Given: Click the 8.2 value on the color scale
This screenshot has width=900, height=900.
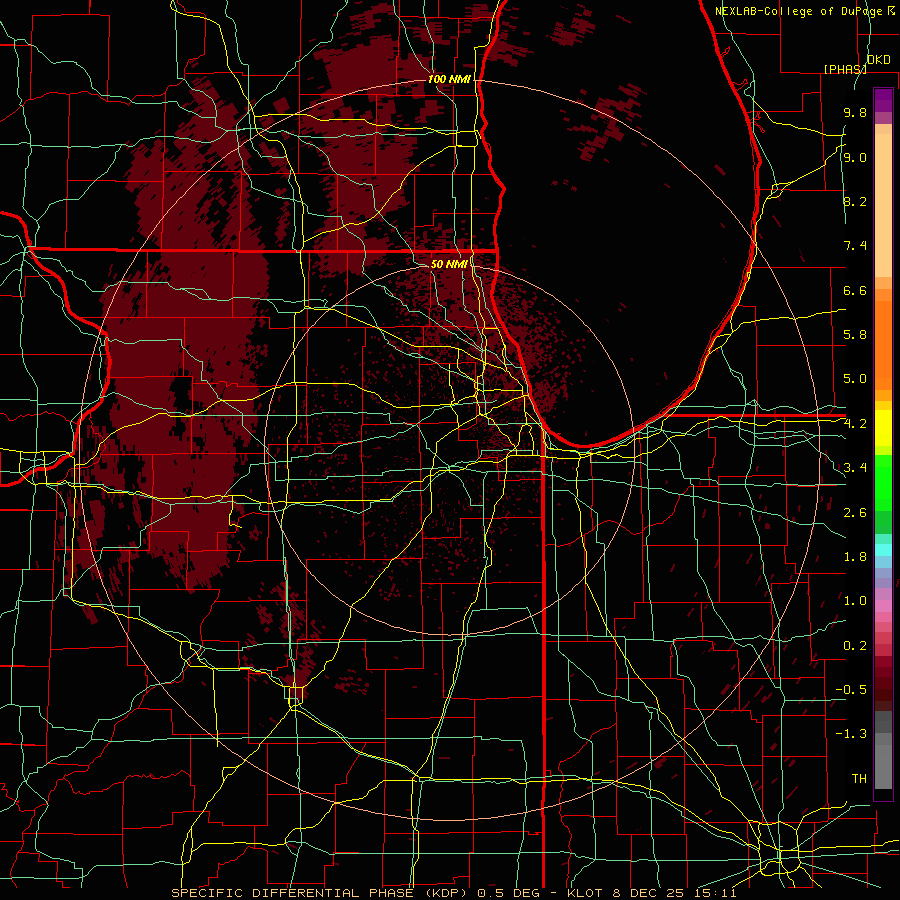Looking at the screenshot, I should (x=855, y=201).
